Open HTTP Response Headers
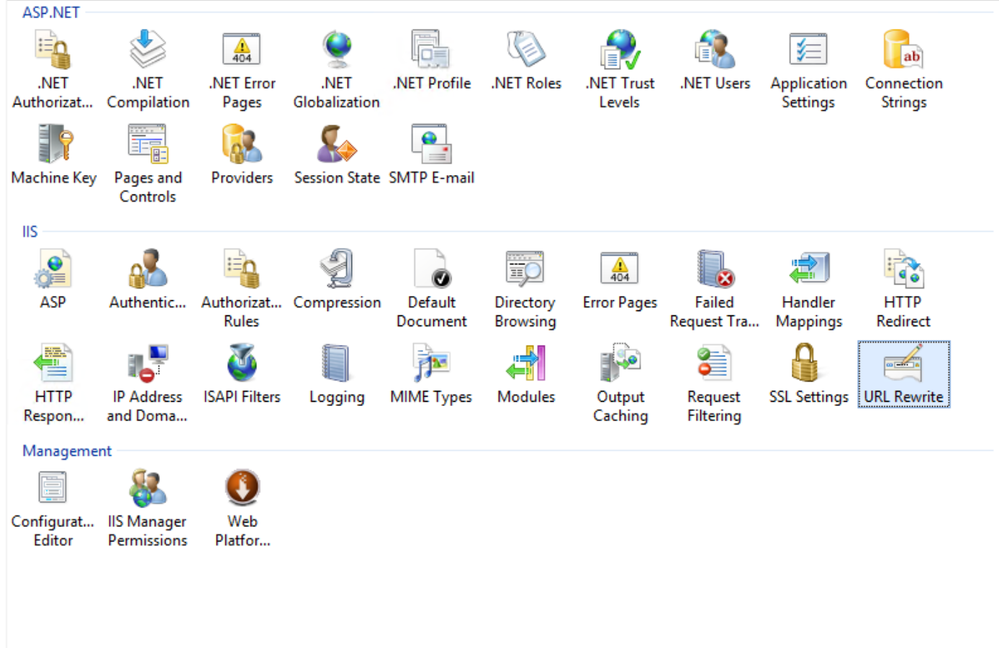This screenshot has width=999, height=648. tap(54, 384)
